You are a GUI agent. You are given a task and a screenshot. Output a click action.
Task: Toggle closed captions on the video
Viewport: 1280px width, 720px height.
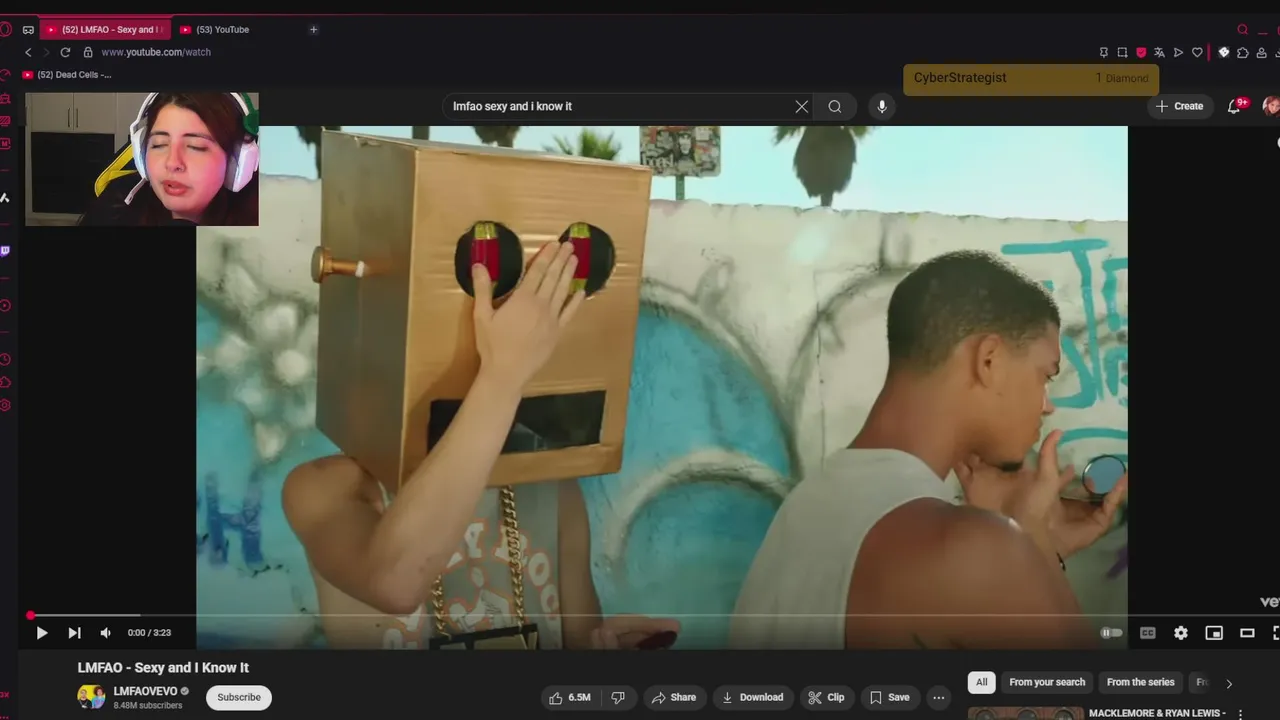1148,633
